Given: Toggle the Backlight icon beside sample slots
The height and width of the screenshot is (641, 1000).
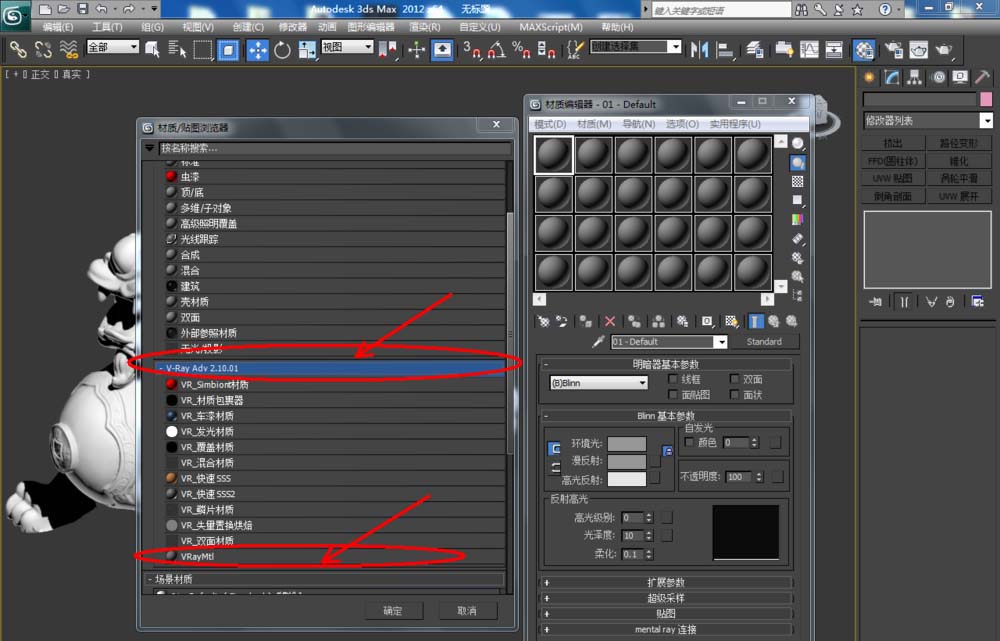Looking at the screenshot, I should (x=798, y=163).
